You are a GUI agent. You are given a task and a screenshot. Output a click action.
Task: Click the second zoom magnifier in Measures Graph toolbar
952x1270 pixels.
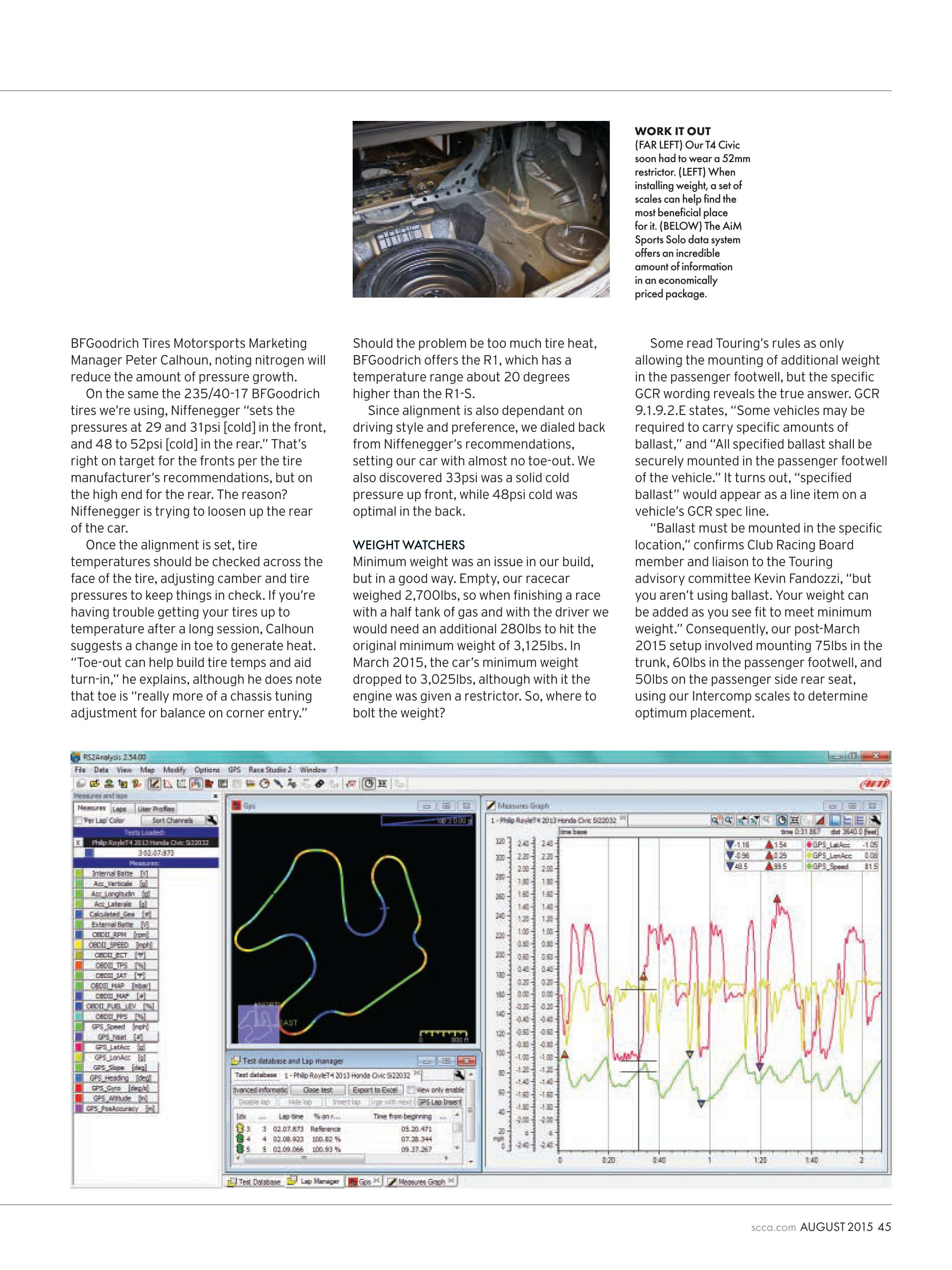point(730,820)
